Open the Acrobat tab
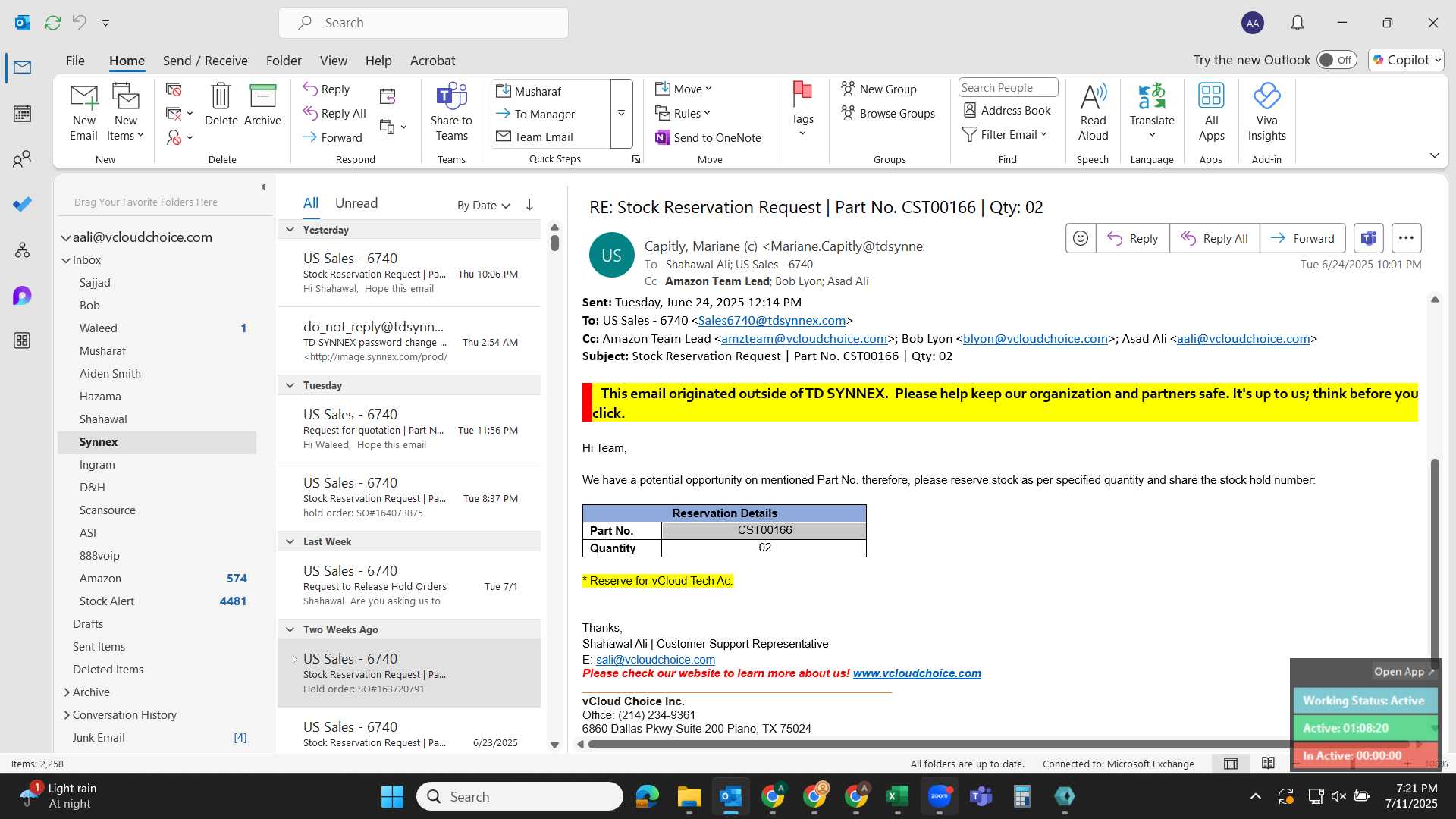1456x819 pixels. coord(432,61)
